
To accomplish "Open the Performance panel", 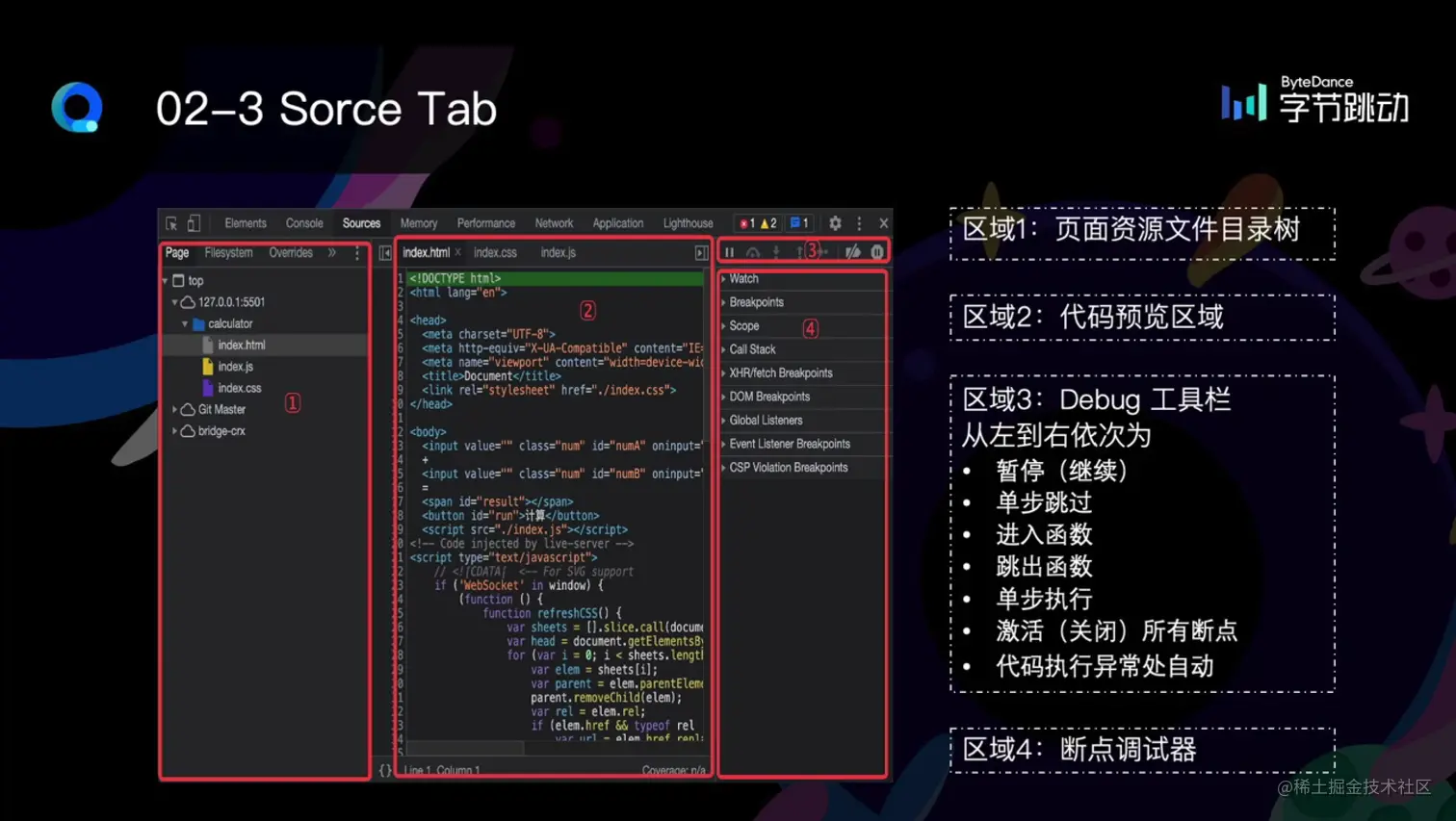I will (x=486, y=223).
